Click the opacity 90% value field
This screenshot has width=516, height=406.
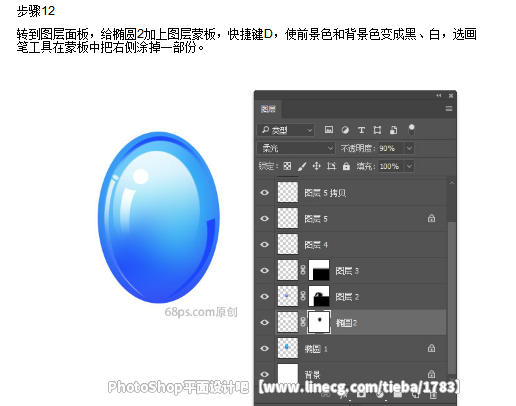(x=391, y=148)
